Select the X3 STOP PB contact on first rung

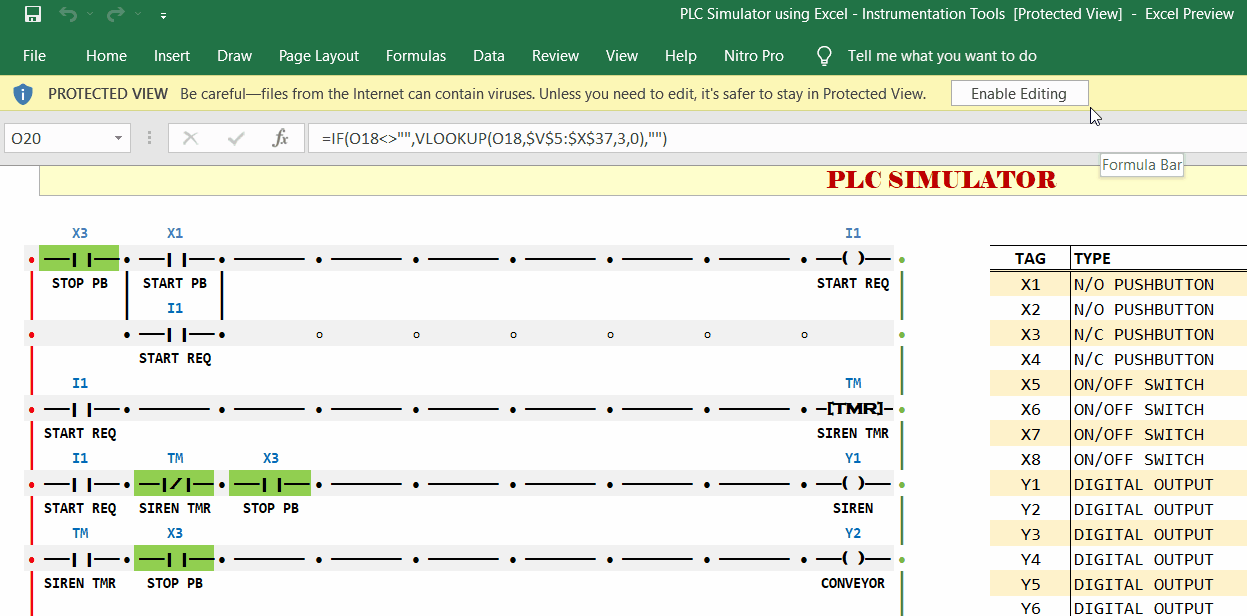click(79, 259)
